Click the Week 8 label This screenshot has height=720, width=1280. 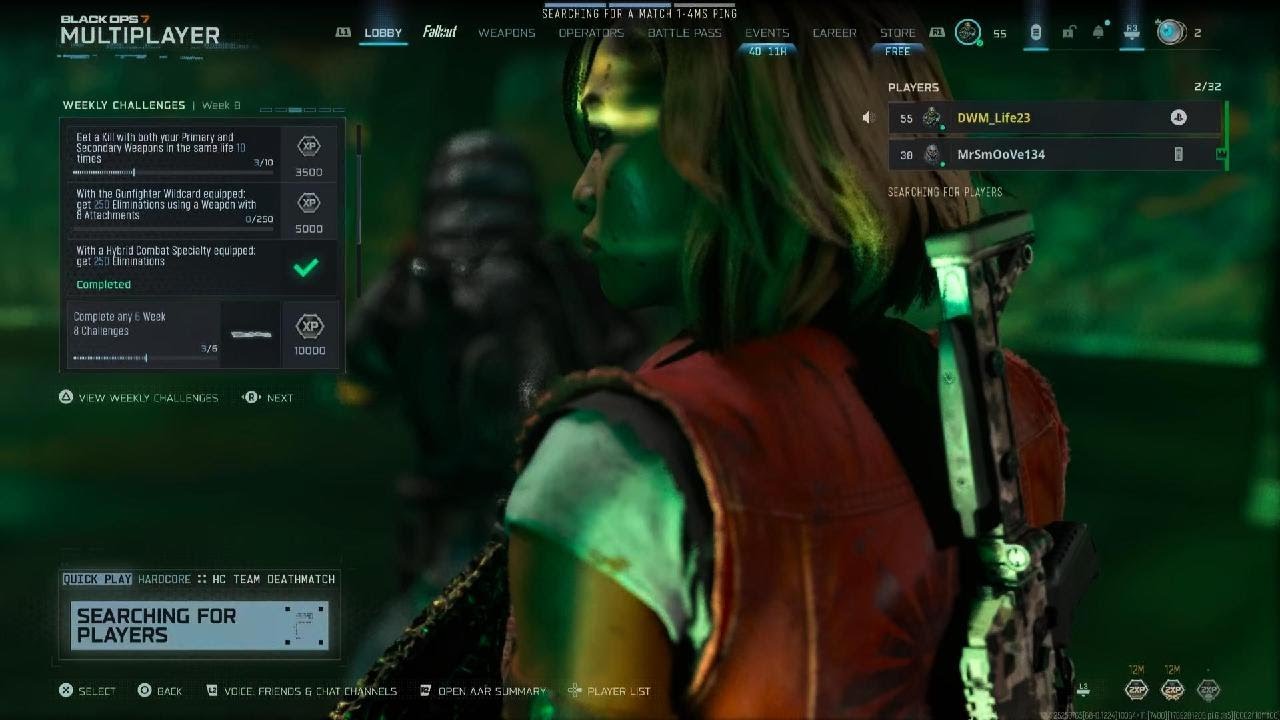point(221,105)
